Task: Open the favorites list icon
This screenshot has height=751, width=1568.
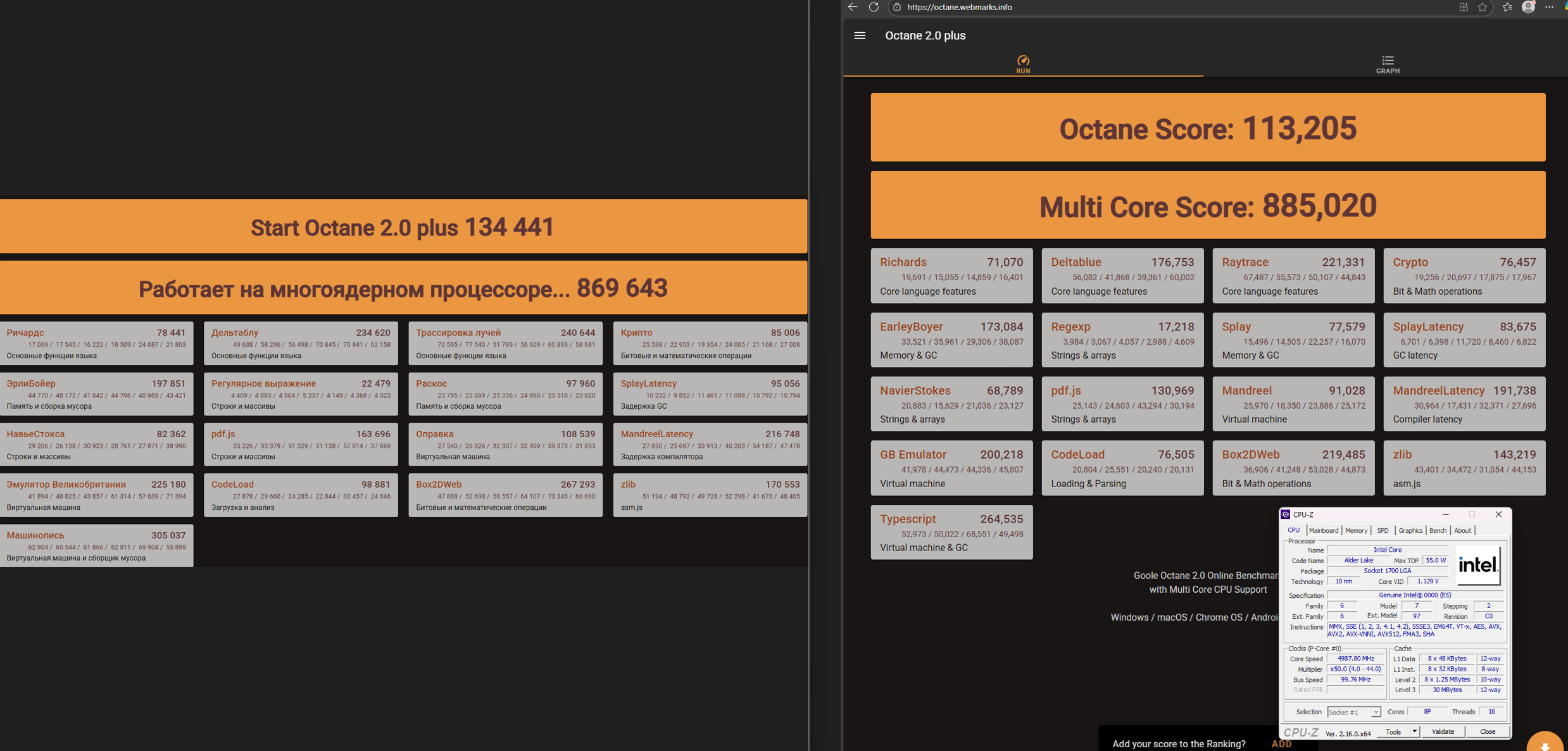Action: 1507,7
